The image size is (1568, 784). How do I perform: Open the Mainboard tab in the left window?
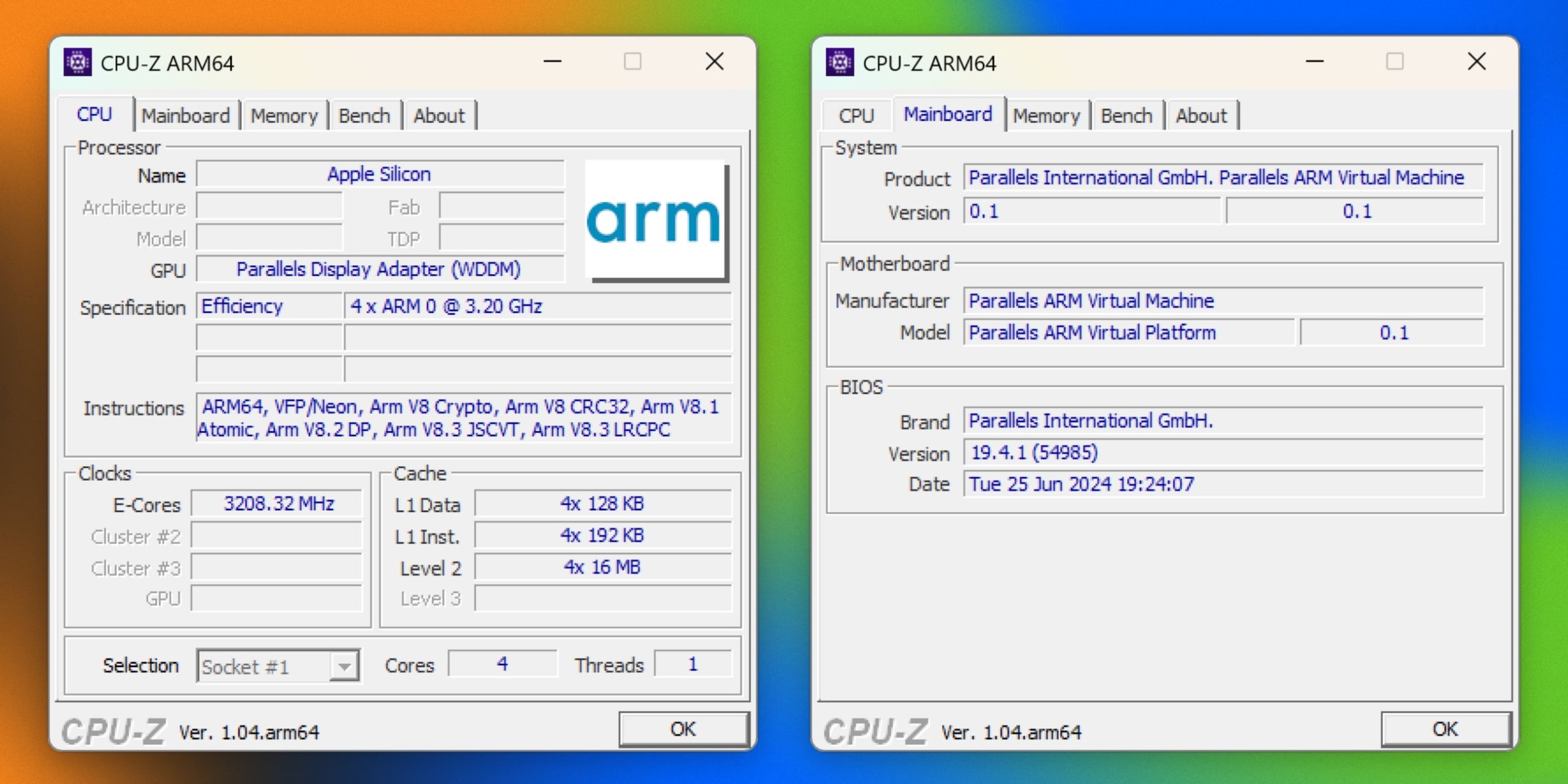coord(187,115)
